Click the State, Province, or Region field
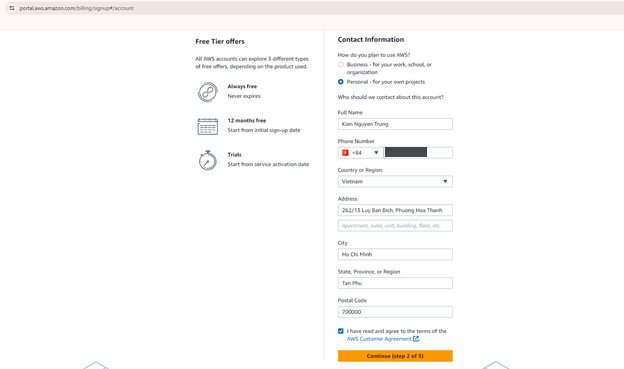The image size is (624, 369). click(395, 283)
